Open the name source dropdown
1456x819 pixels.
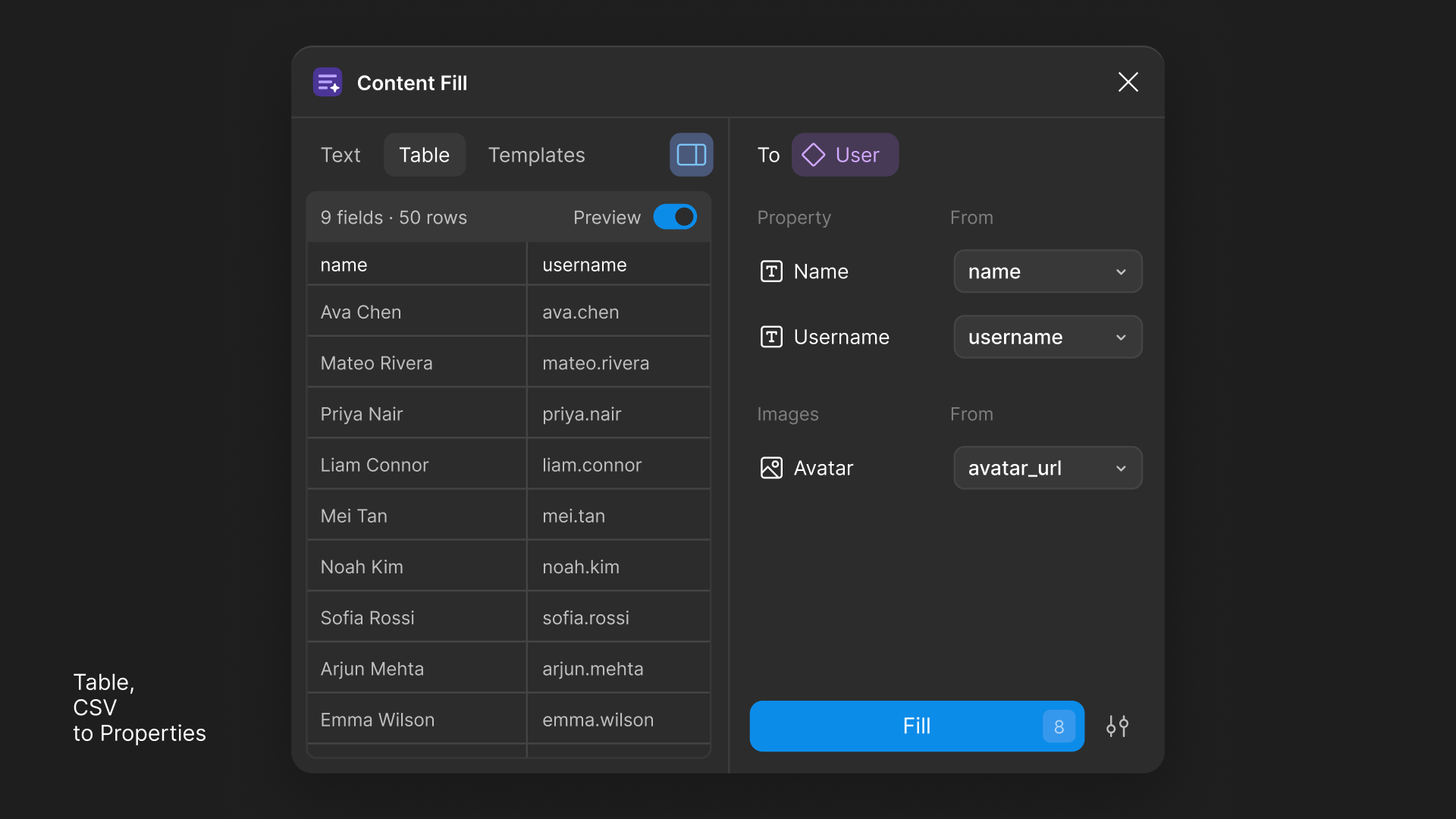pos(1047,271)
